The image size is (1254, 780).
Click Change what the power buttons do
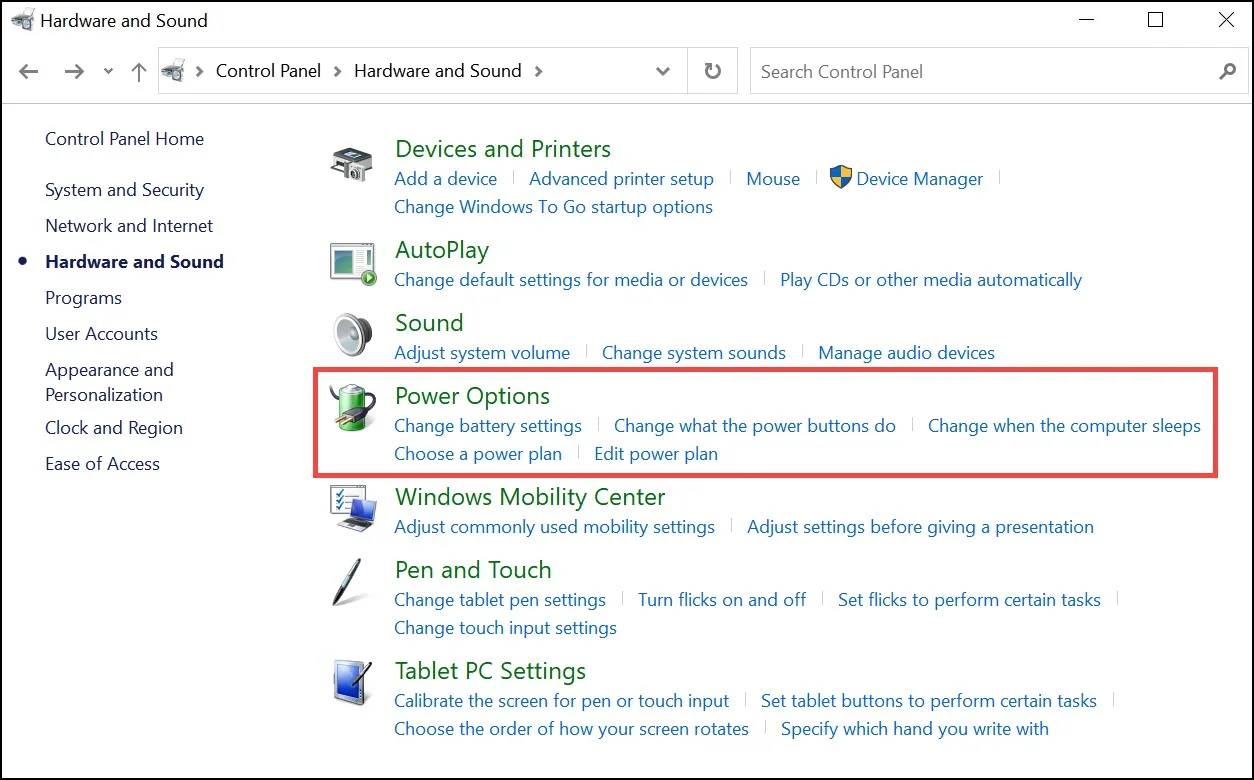pyautogui.click(x=755, y=426)
